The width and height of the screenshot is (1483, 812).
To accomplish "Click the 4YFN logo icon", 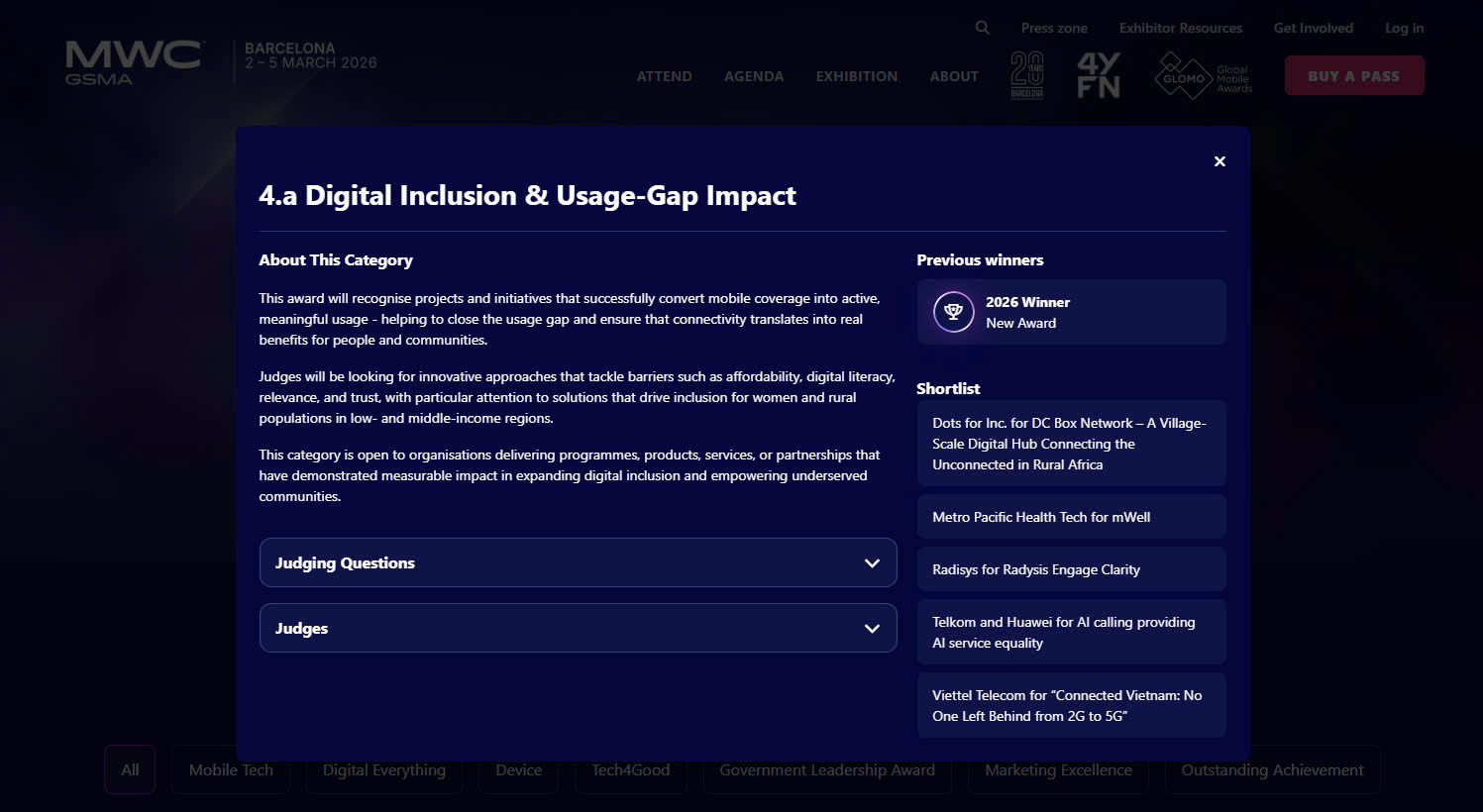I will tap(1098, 75).
